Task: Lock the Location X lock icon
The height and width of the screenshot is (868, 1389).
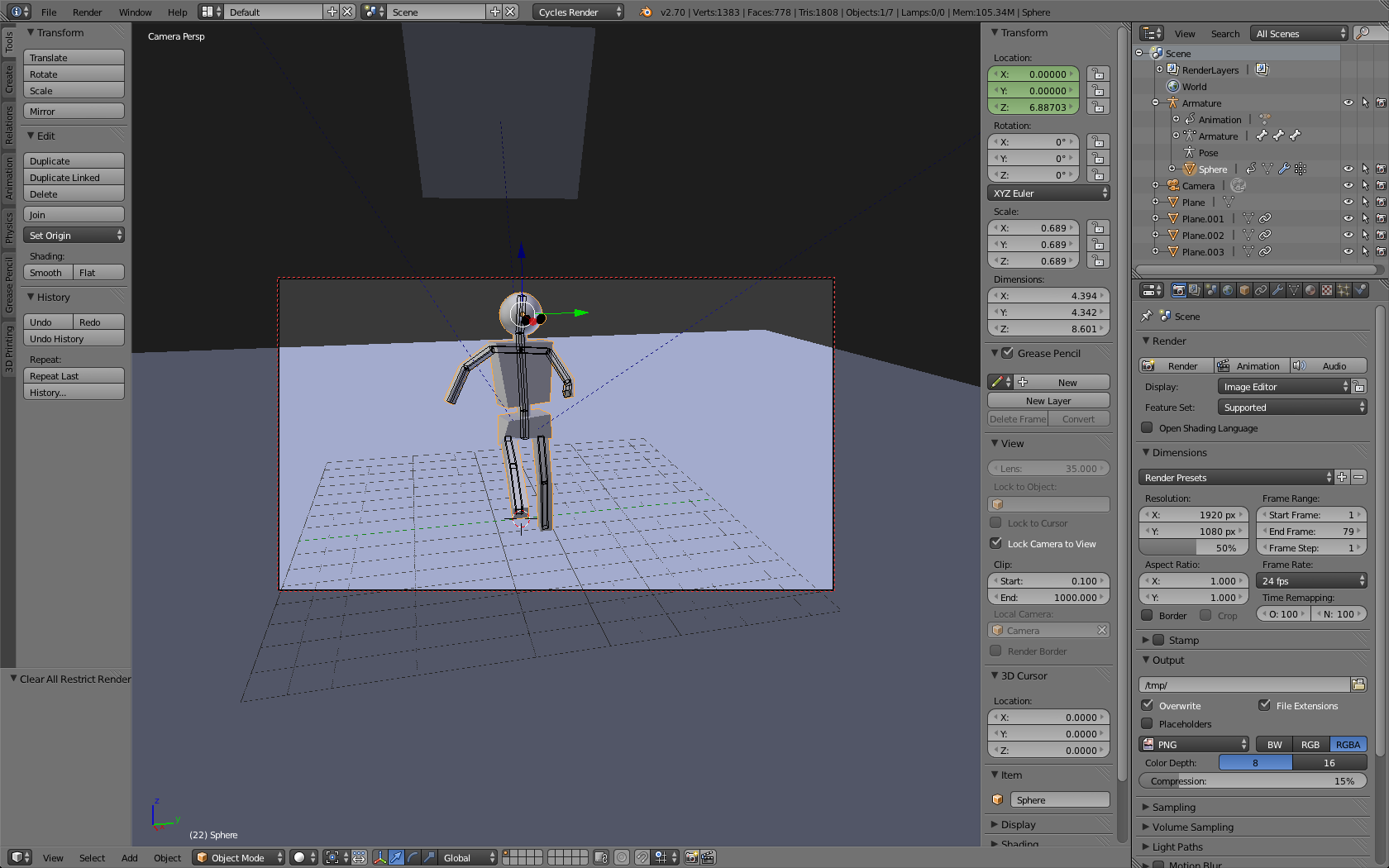Action: 1098,74
